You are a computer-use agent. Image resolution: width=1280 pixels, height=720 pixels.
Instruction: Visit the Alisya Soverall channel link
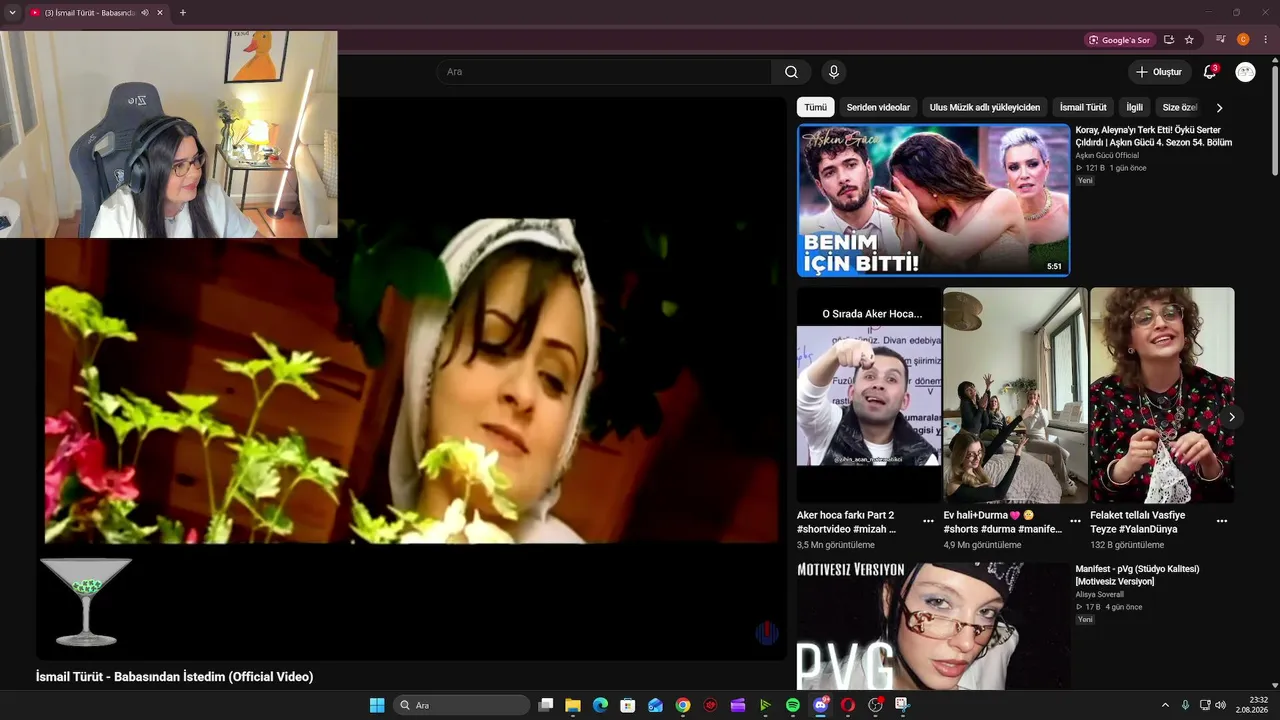1100,594
